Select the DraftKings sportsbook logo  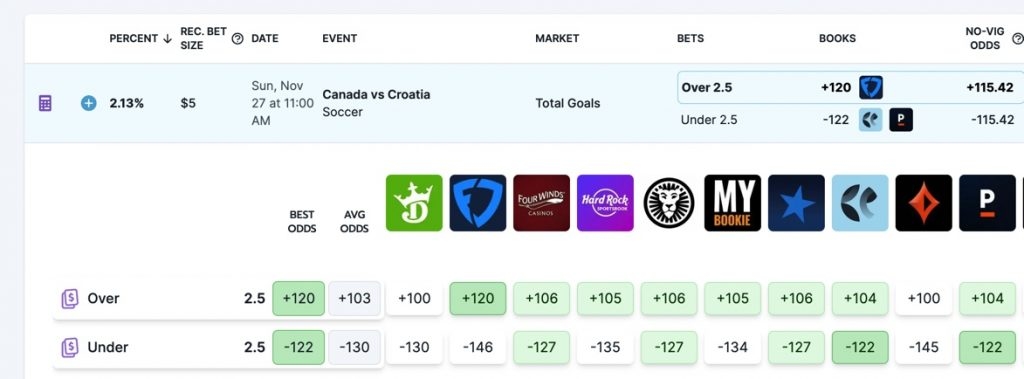414,203
